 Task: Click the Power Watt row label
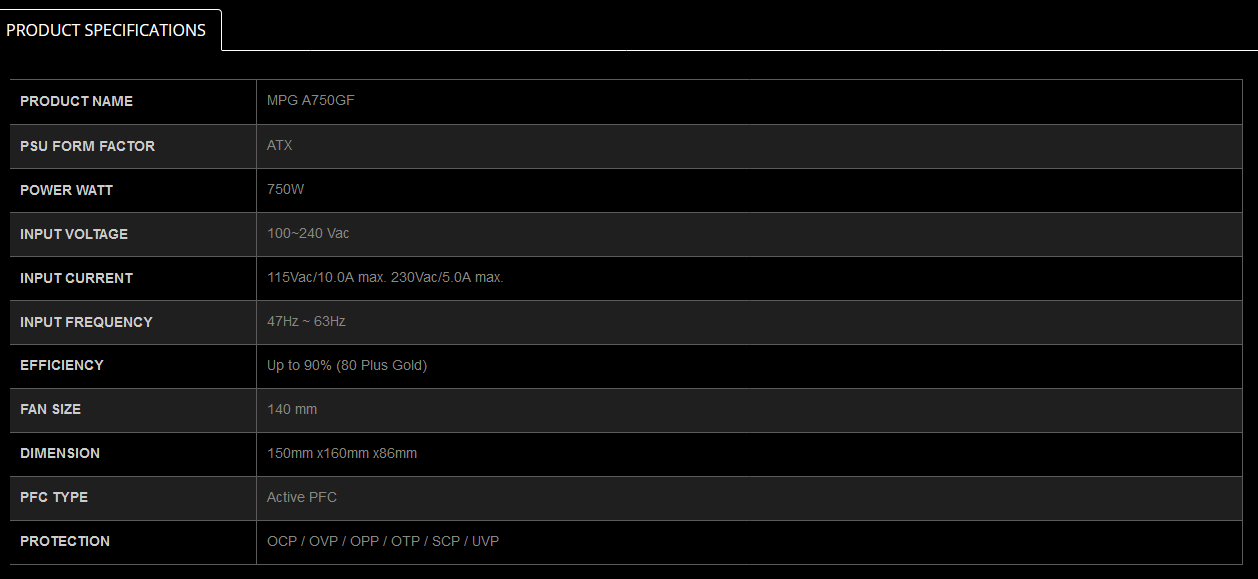click(66, 190)
